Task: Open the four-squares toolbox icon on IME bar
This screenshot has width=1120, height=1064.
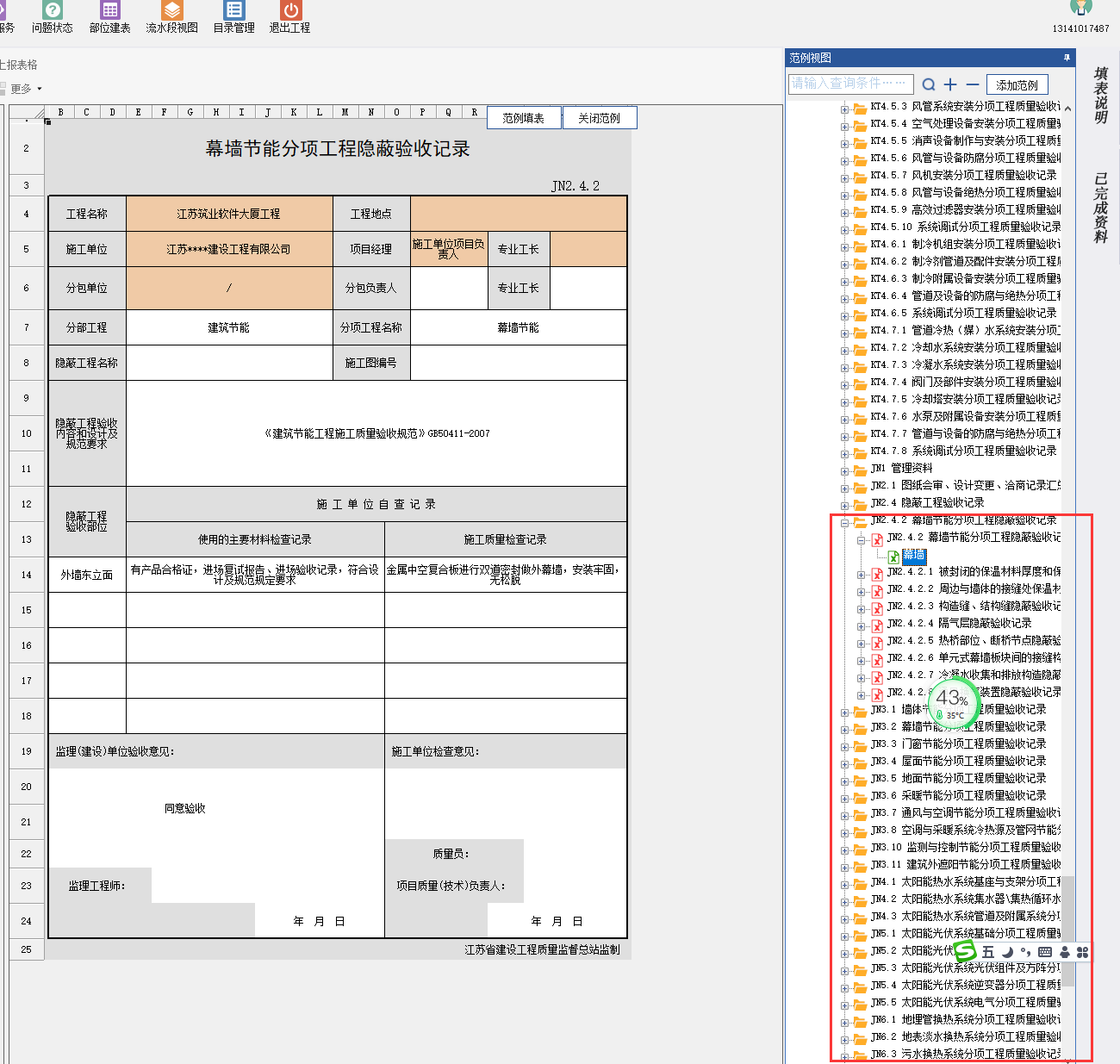Action: [x=1083, y=952]
